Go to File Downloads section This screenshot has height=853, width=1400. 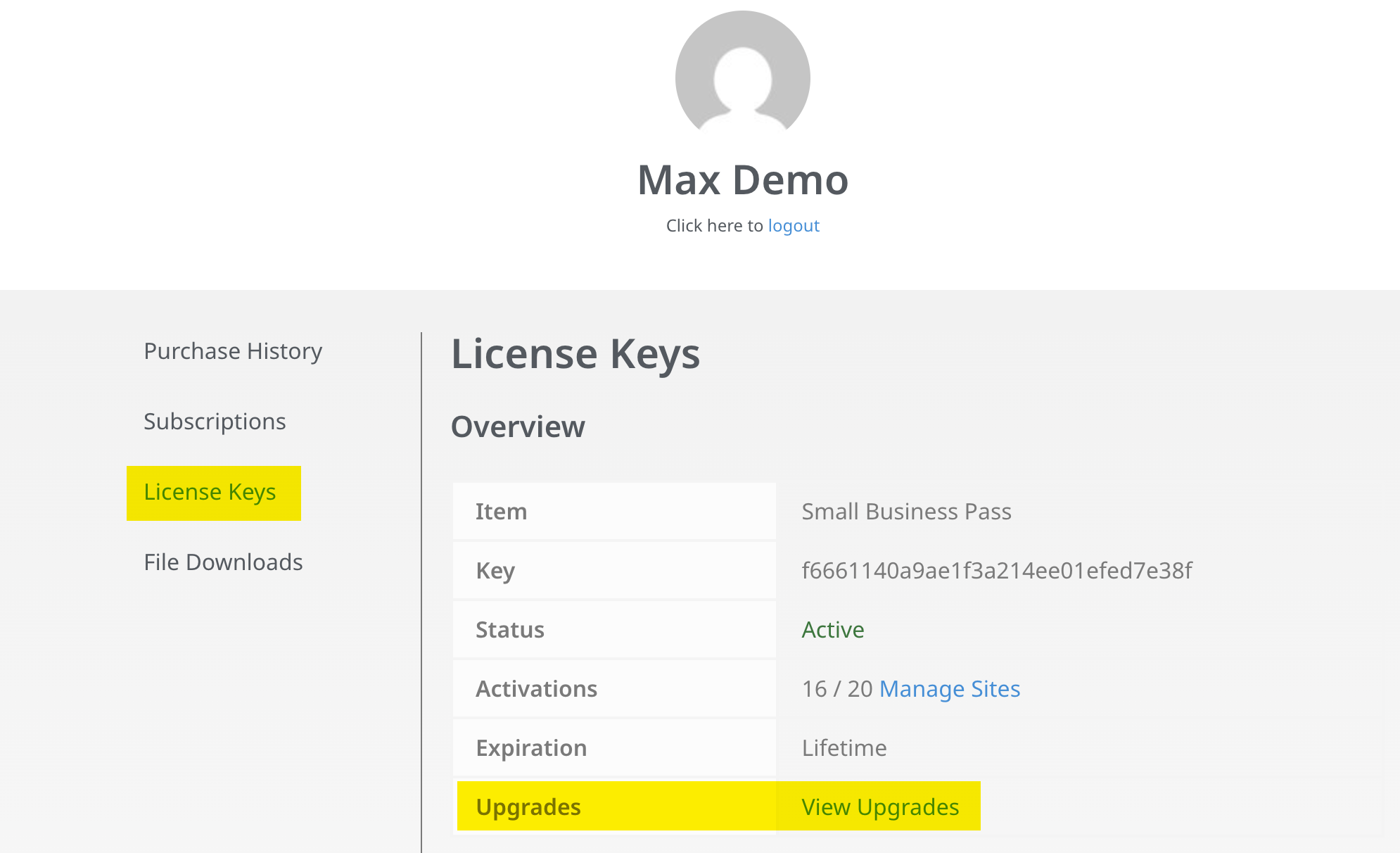223,562
